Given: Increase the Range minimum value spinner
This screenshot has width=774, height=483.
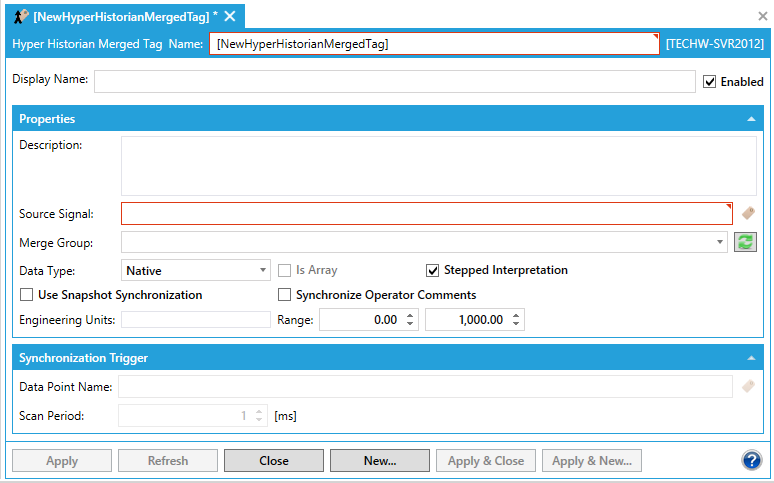Looking at the screenshot, I should tap(410, 316).
